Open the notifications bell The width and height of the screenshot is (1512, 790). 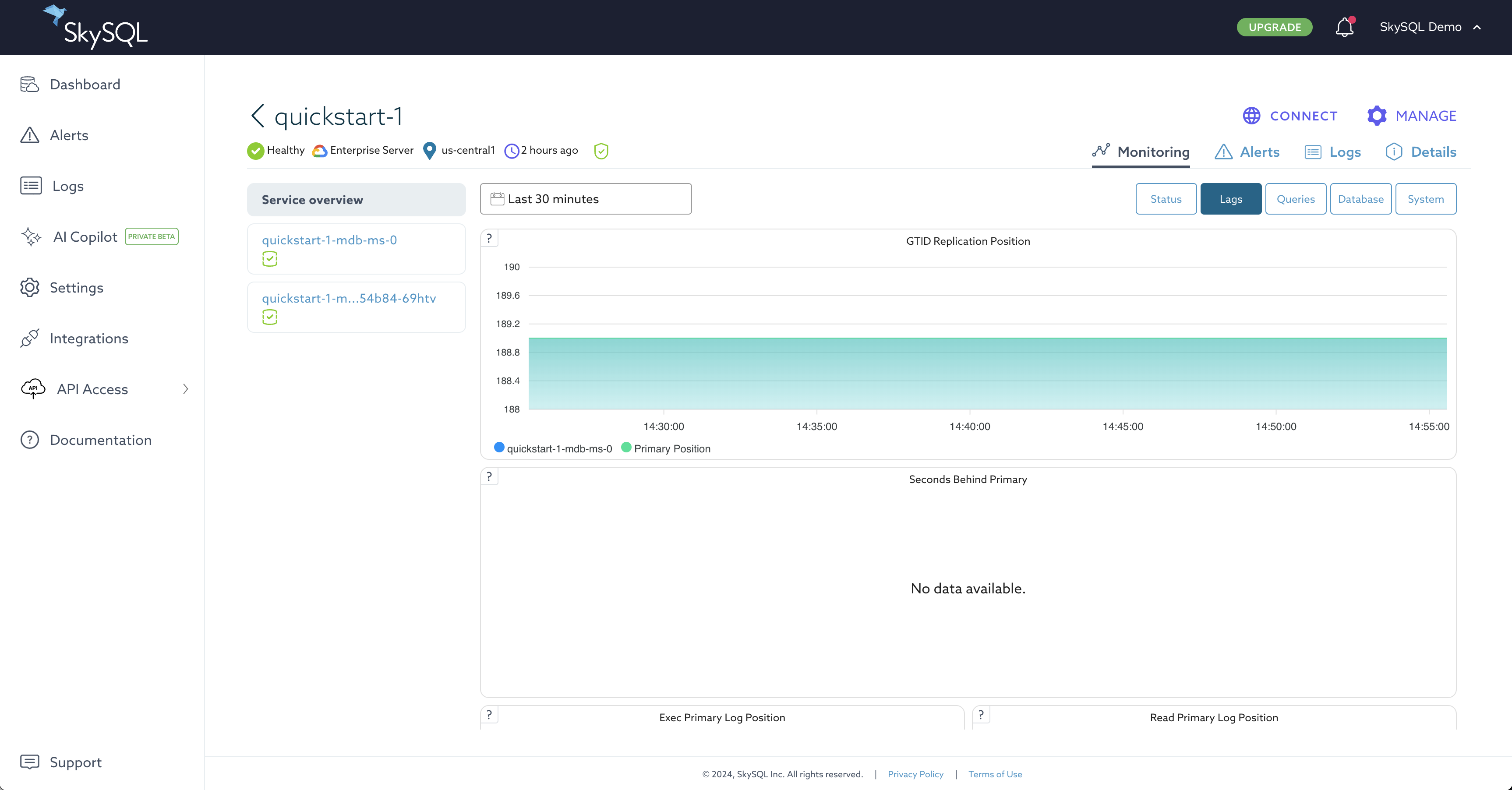[1344, 27]
